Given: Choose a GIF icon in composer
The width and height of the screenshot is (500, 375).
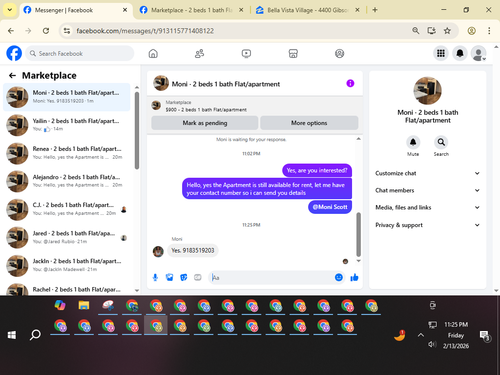Looking at the screenshot, I should pos(198,277).
